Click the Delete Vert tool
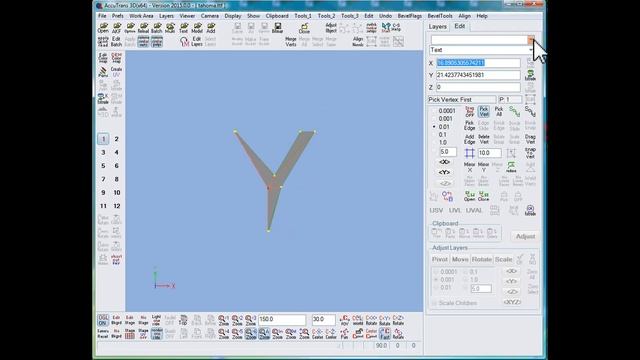Screen dimensions: 640x360 coord(484,139)
